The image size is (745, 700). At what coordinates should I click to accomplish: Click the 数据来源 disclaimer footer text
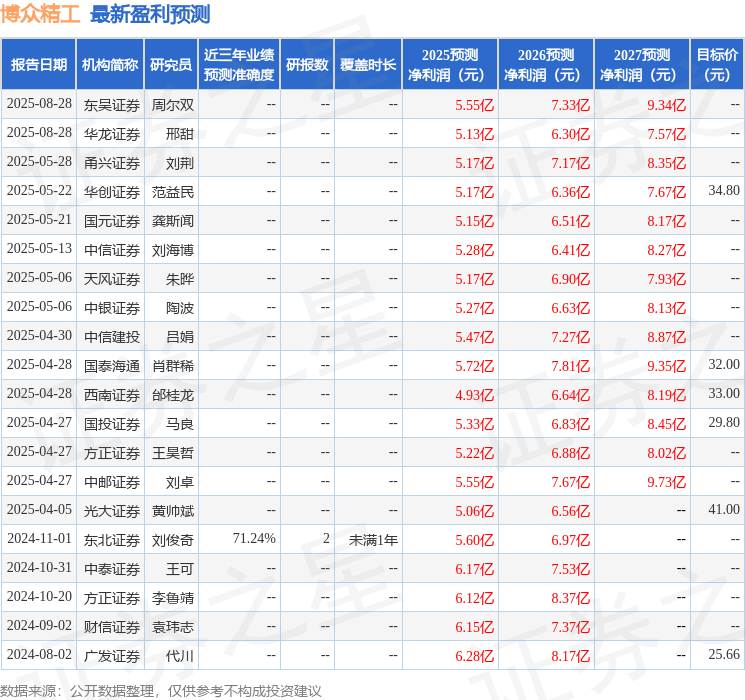[x=161, y=690]
